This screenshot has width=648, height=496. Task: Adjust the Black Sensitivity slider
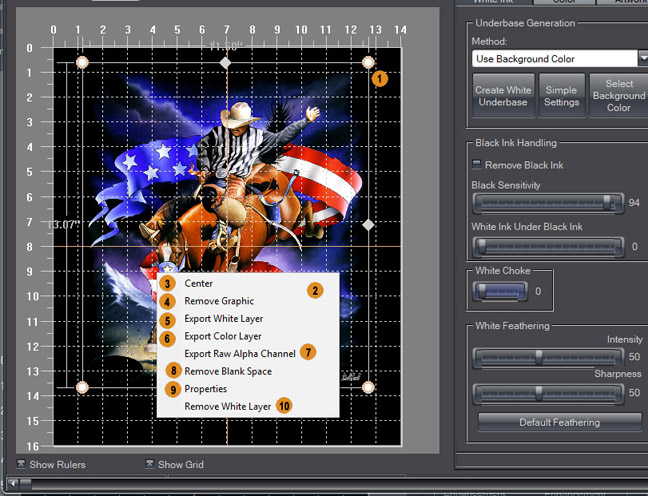pyautogui.click(x=548, y=203)
